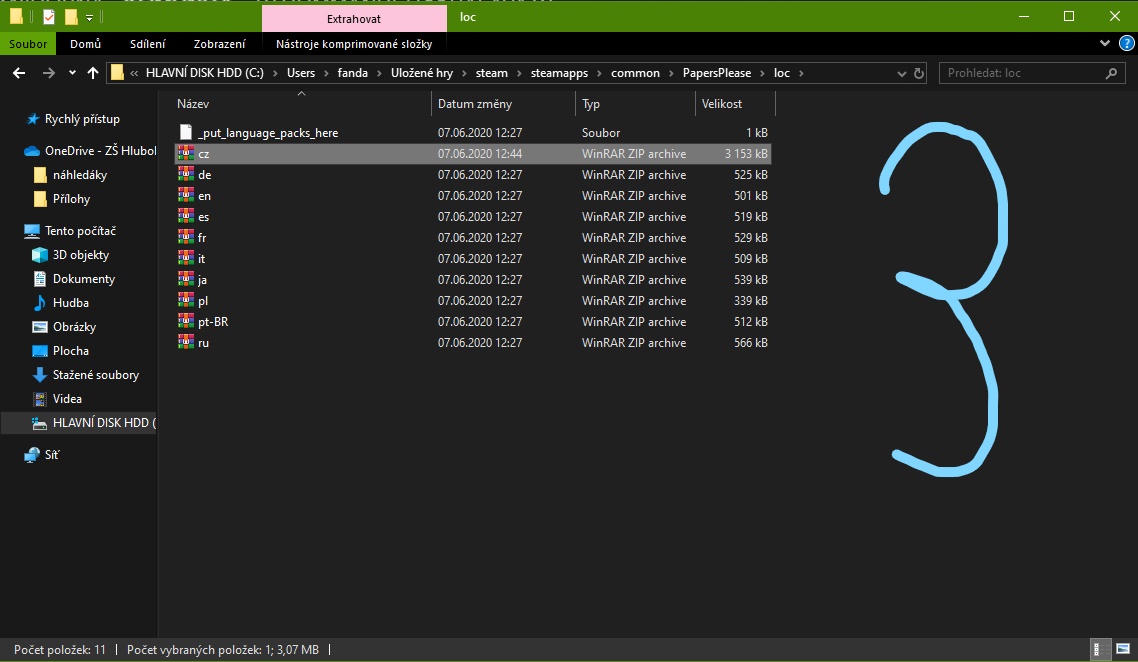This screenshot has width=1138, height=662.
Task: Click the 566 kB size cell
Action: coord(750,343)
